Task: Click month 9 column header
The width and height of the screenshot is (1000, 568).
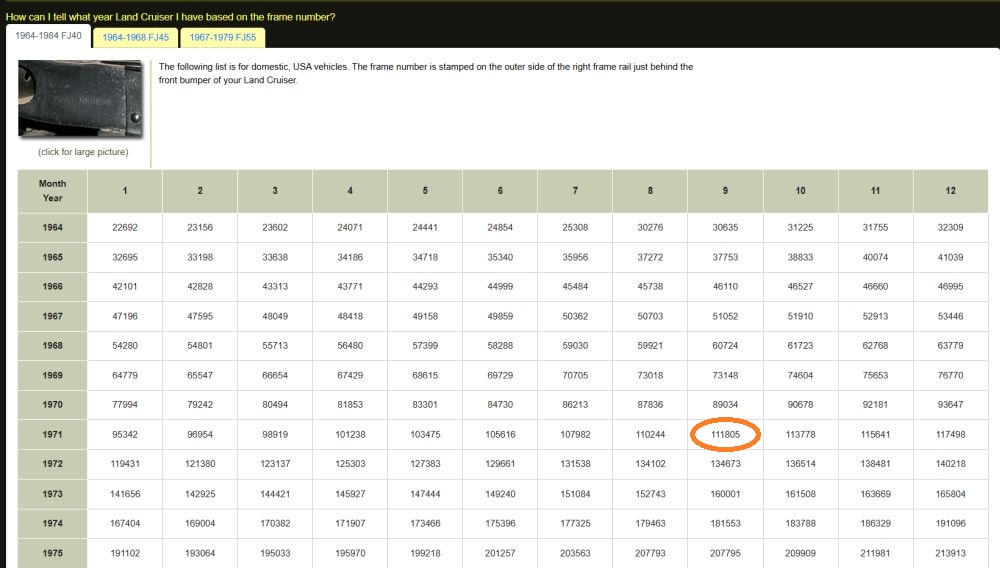Action: pyautogui.click(x=725, y=191)
